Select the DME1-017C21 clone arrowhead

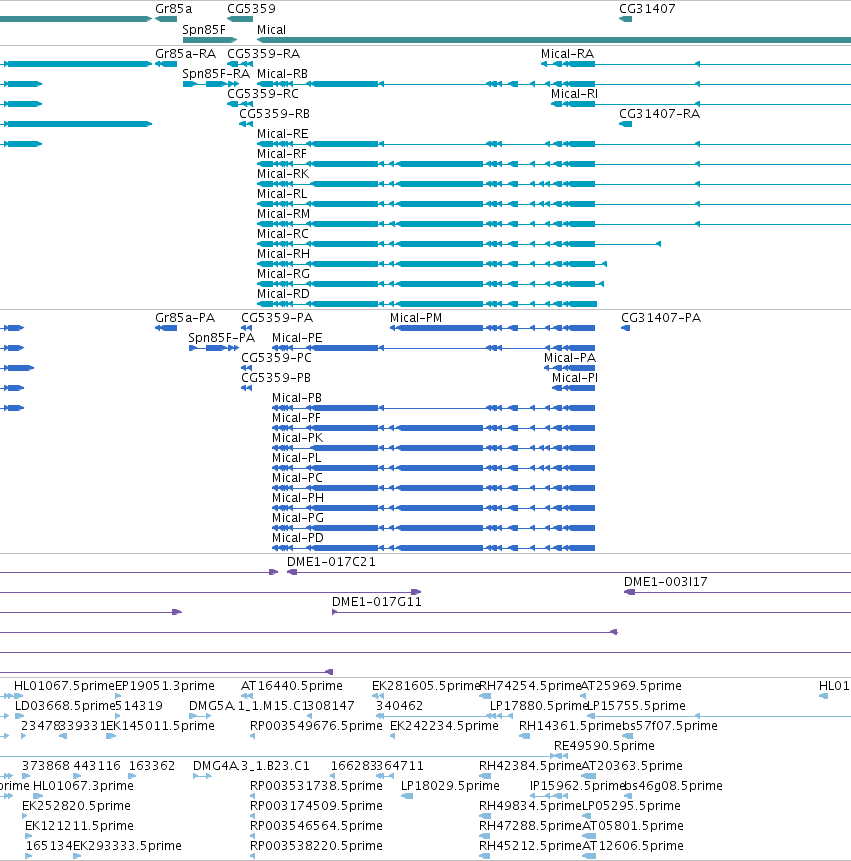292,572
